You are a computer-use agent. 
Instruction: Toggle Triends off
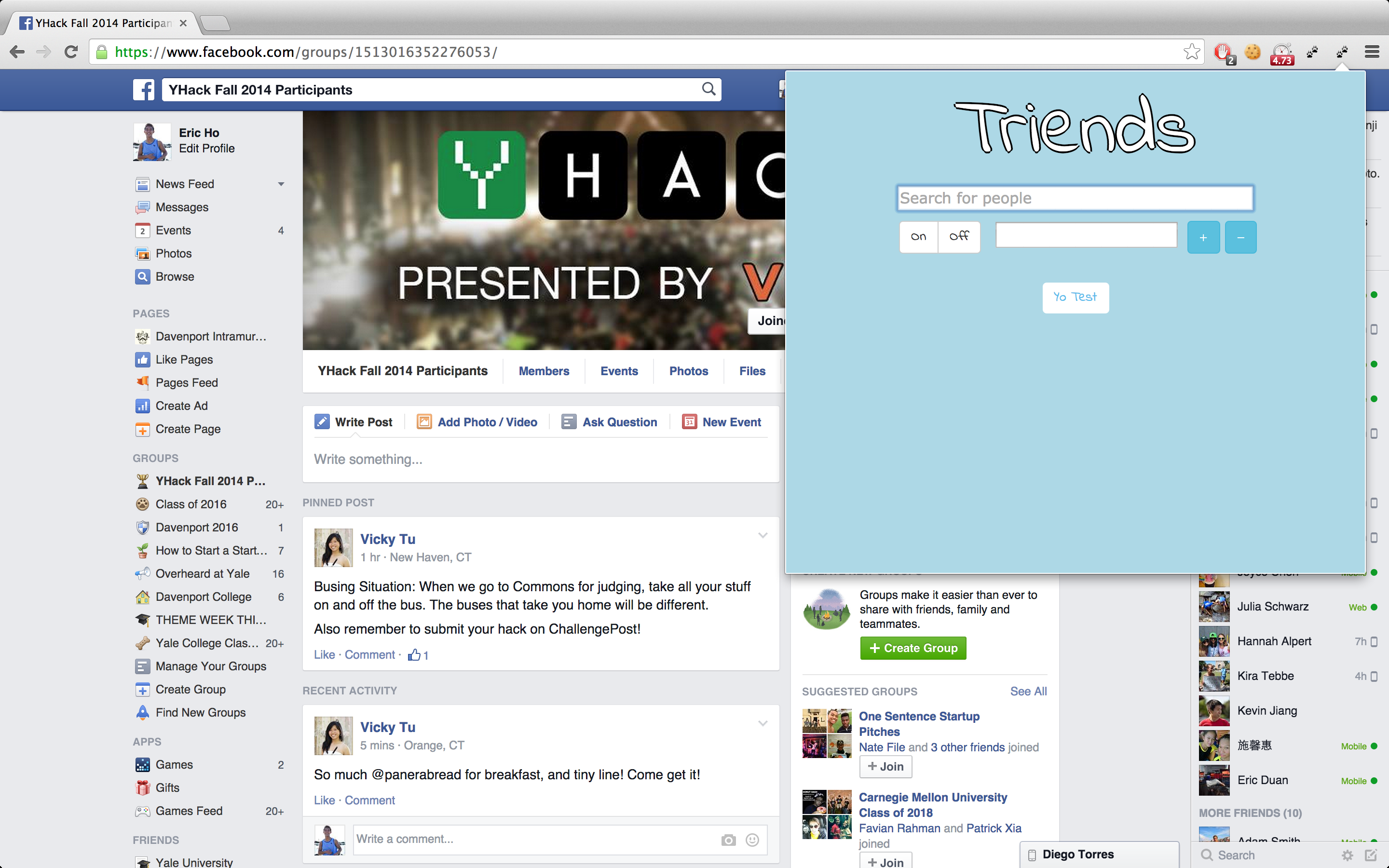(x=959, y=236)
